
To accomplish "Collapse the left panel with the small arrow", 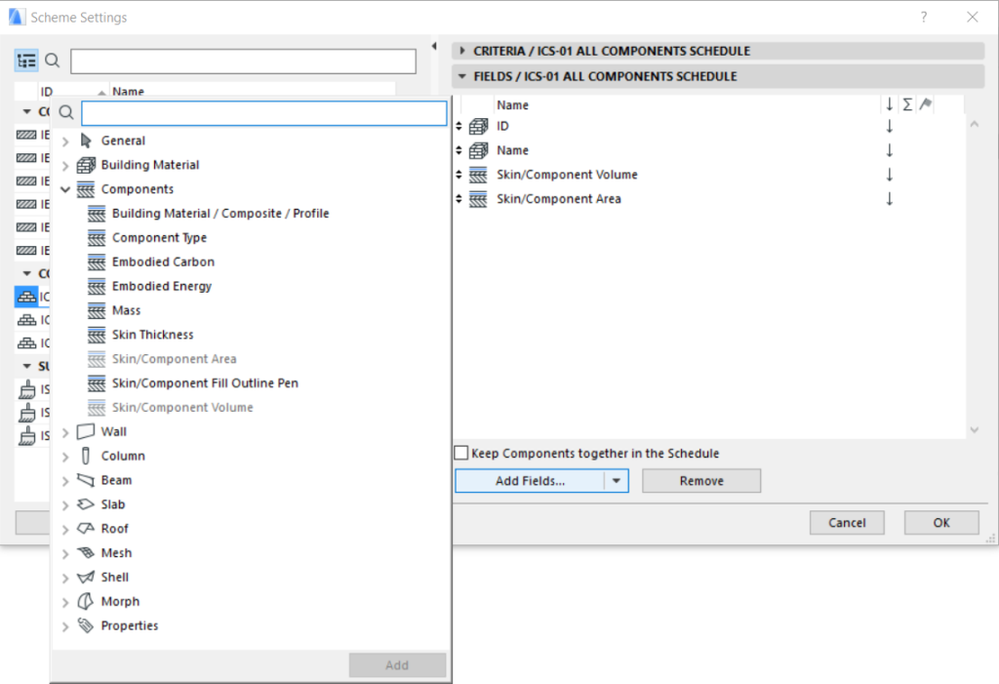I will (x=434, y=46).
